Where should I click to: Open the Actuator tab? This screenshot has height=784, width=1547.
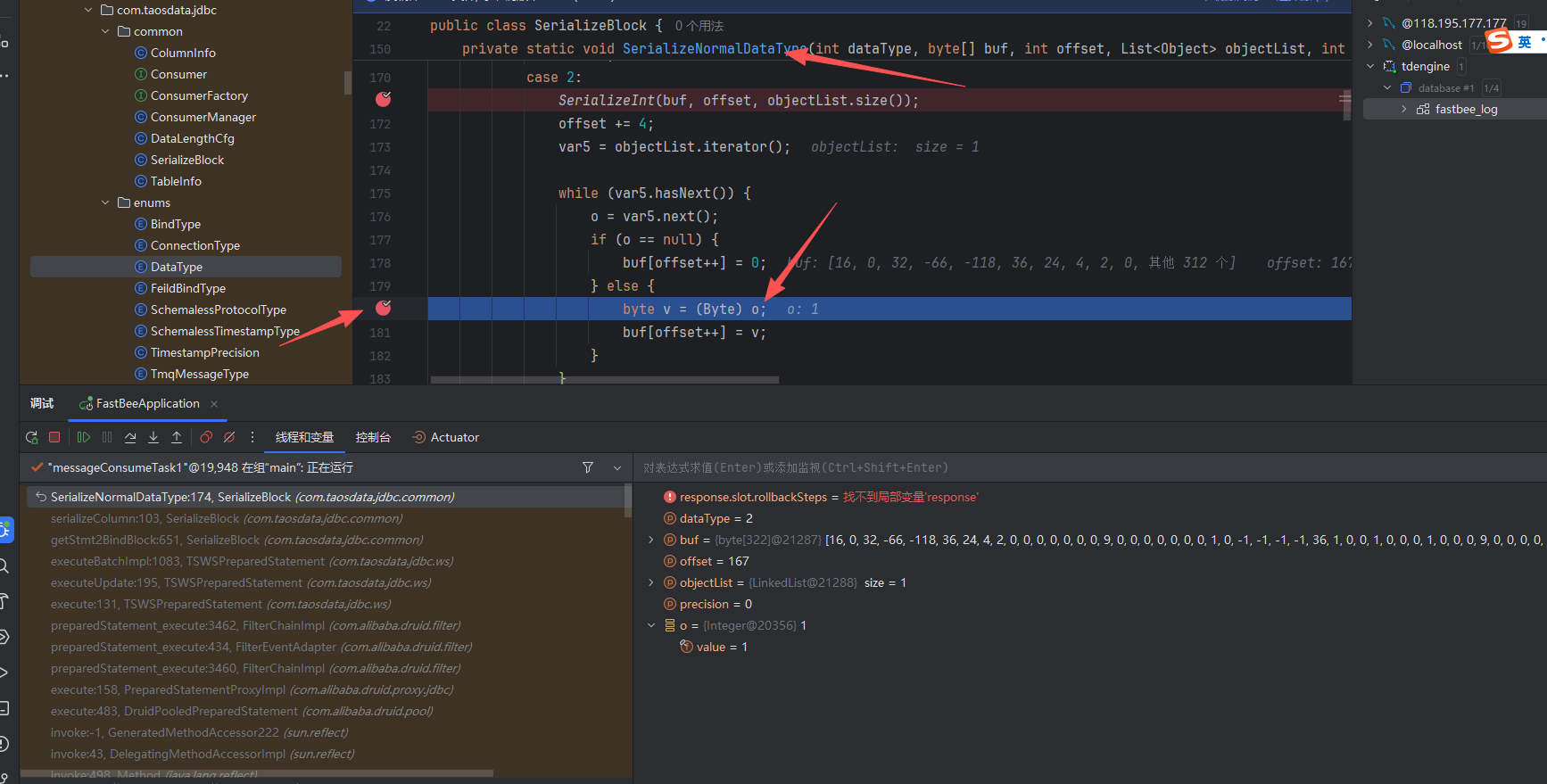point(445,437)
